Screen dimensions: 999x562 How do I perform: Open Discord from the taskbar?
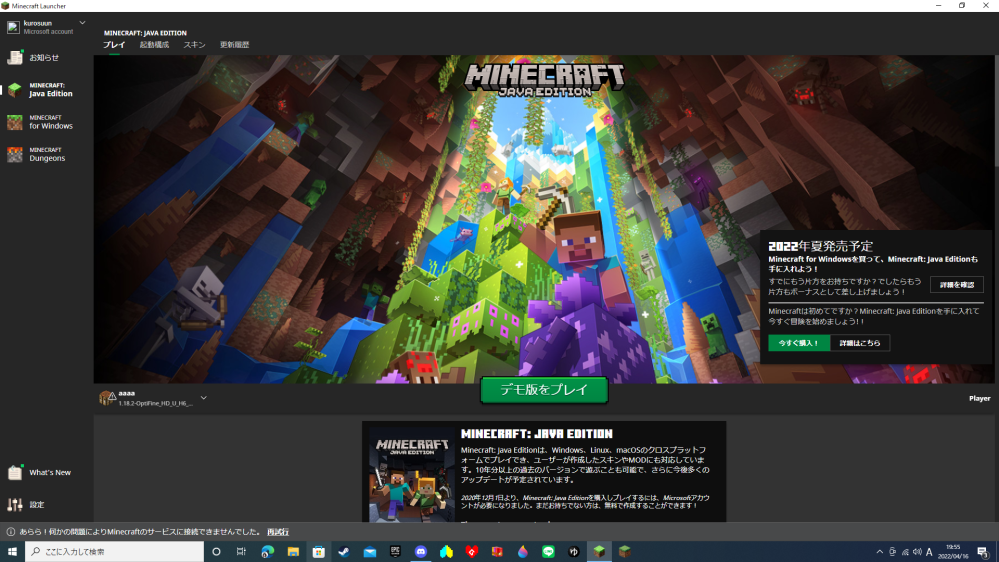[x=420, y=551]
